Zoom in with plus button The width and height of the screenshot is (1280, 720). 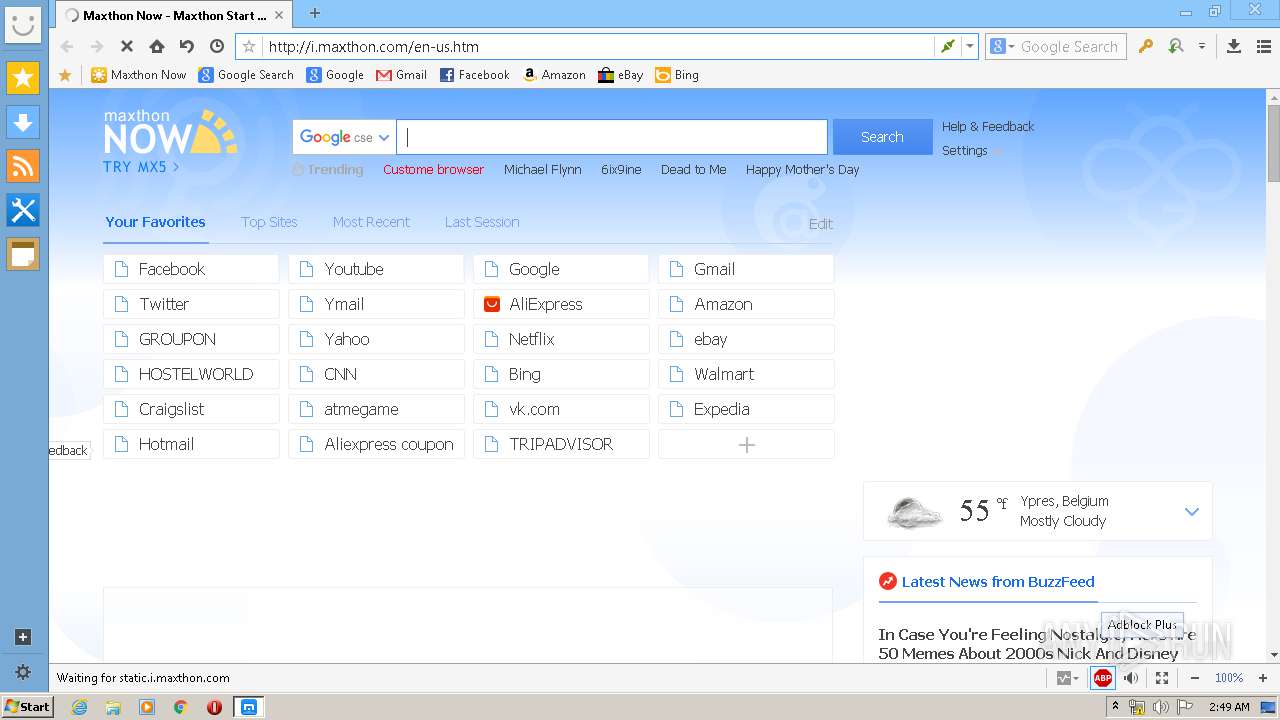(1263, 678)
